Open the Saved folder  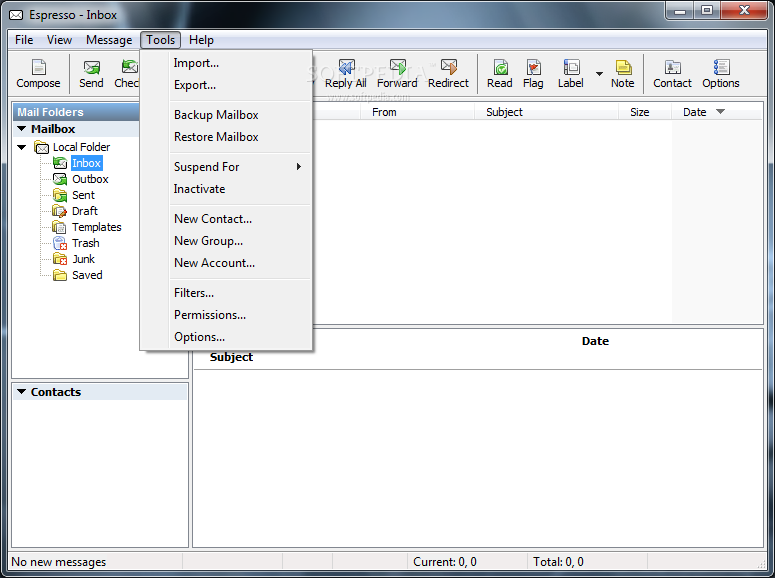click(87, 275)
